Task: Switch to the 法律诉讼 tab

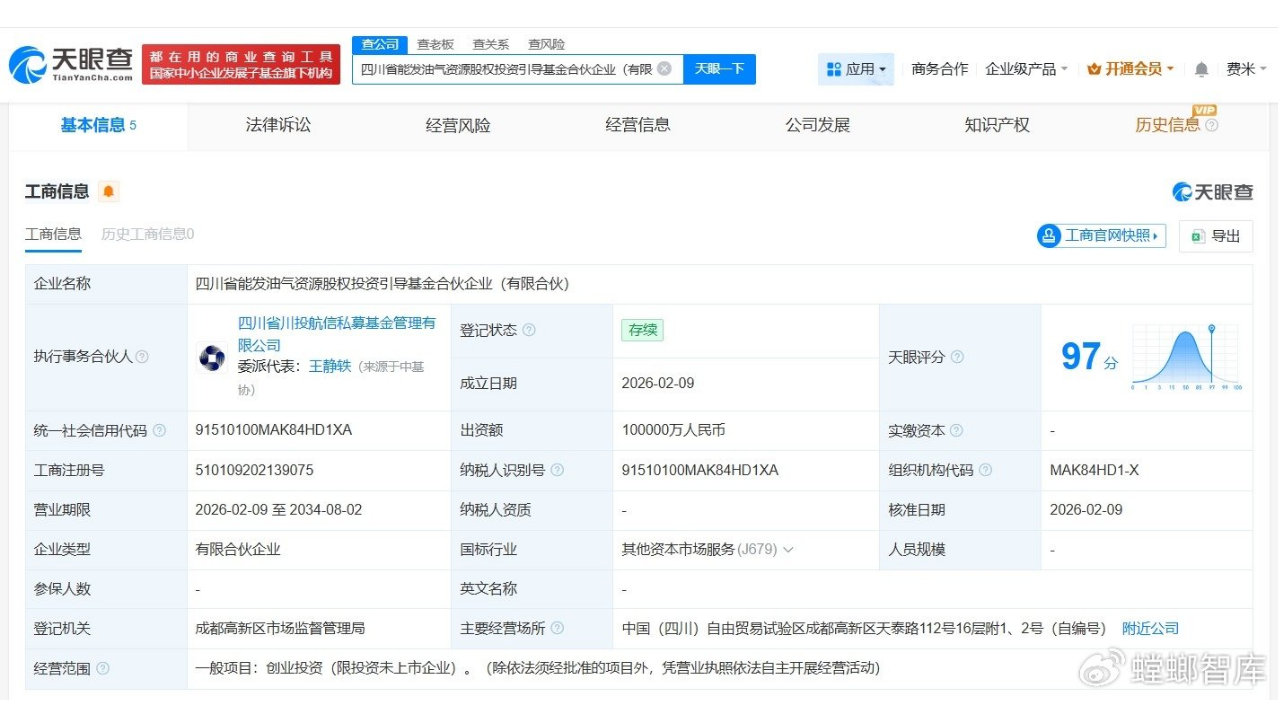Action: click(x=277, y=126)
